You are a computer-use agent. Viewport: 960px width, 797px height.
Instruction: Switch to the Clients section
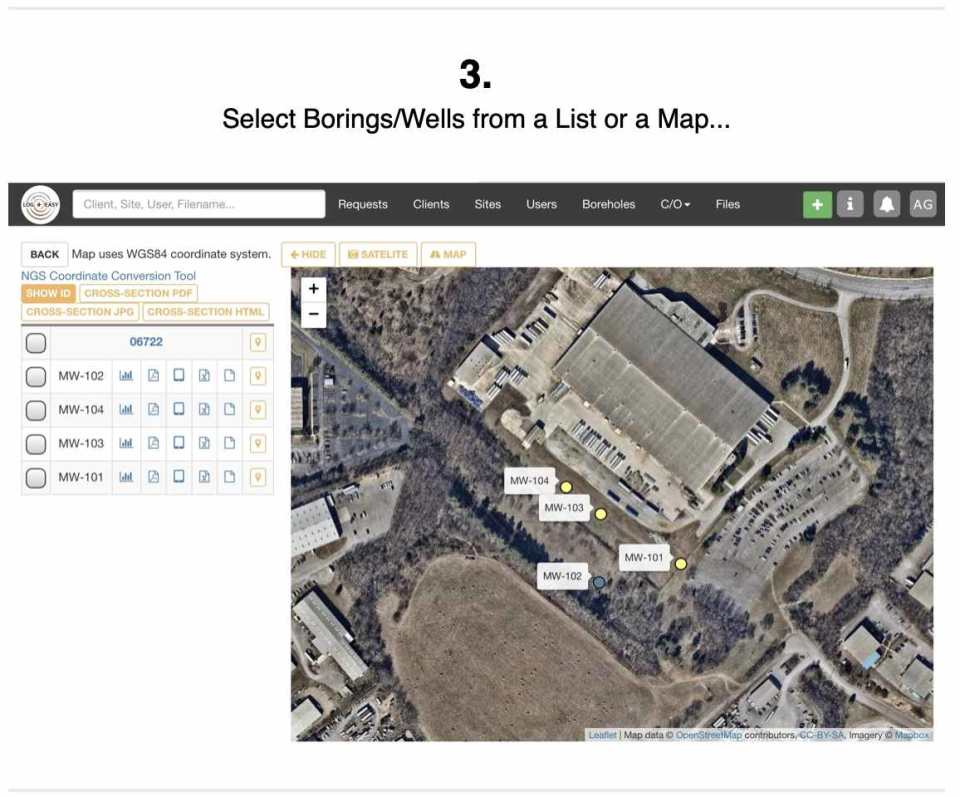[x=431, y=204]
